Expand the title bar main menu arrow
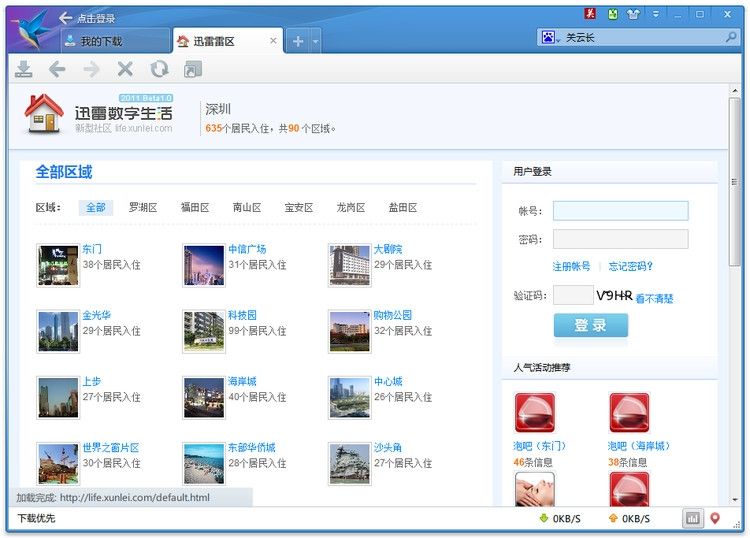The image size is (750, 538). tap(657, 14)
